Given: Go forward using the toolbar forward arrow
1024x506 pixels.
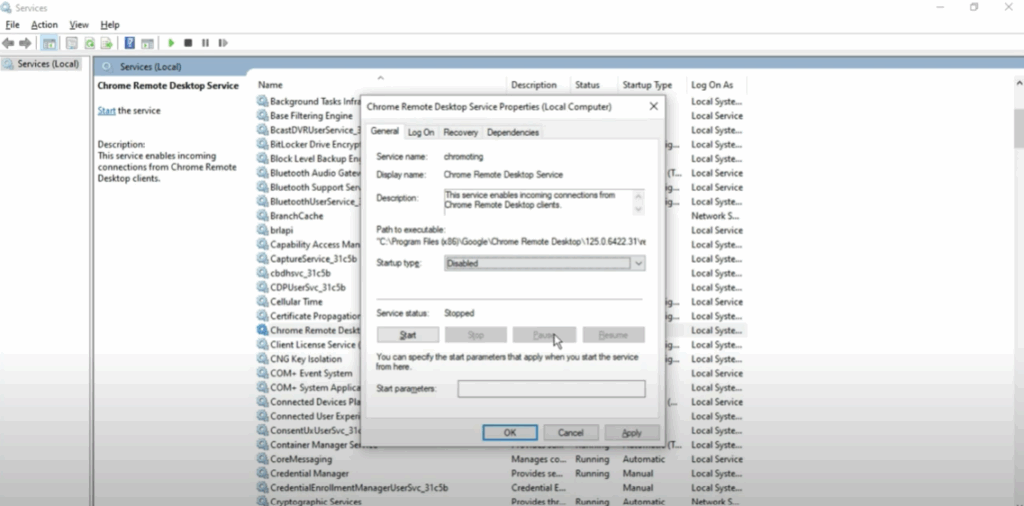Looking at the screenshot, I should (25, 43).
